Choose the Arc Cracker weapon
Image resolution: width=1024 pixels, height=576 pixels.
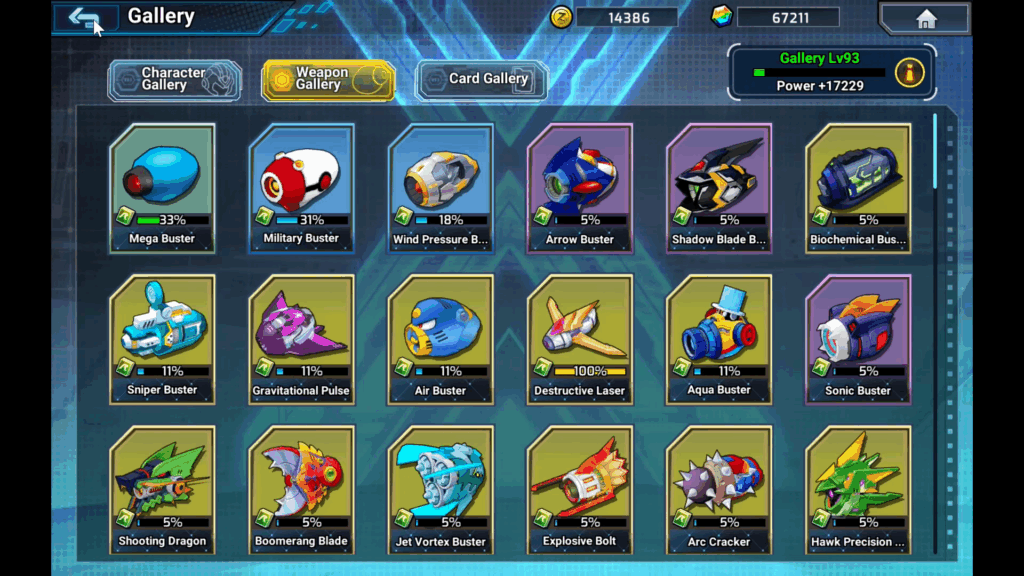[718, 490]
